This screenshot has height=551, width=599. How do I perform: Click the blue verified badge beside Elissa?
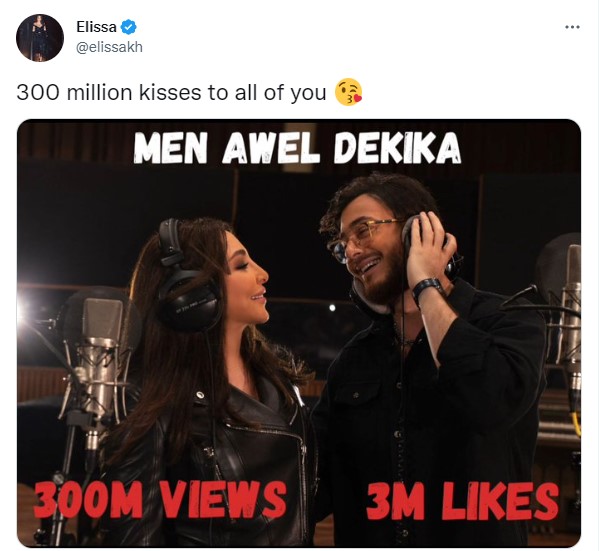click(x=129, y=27)
